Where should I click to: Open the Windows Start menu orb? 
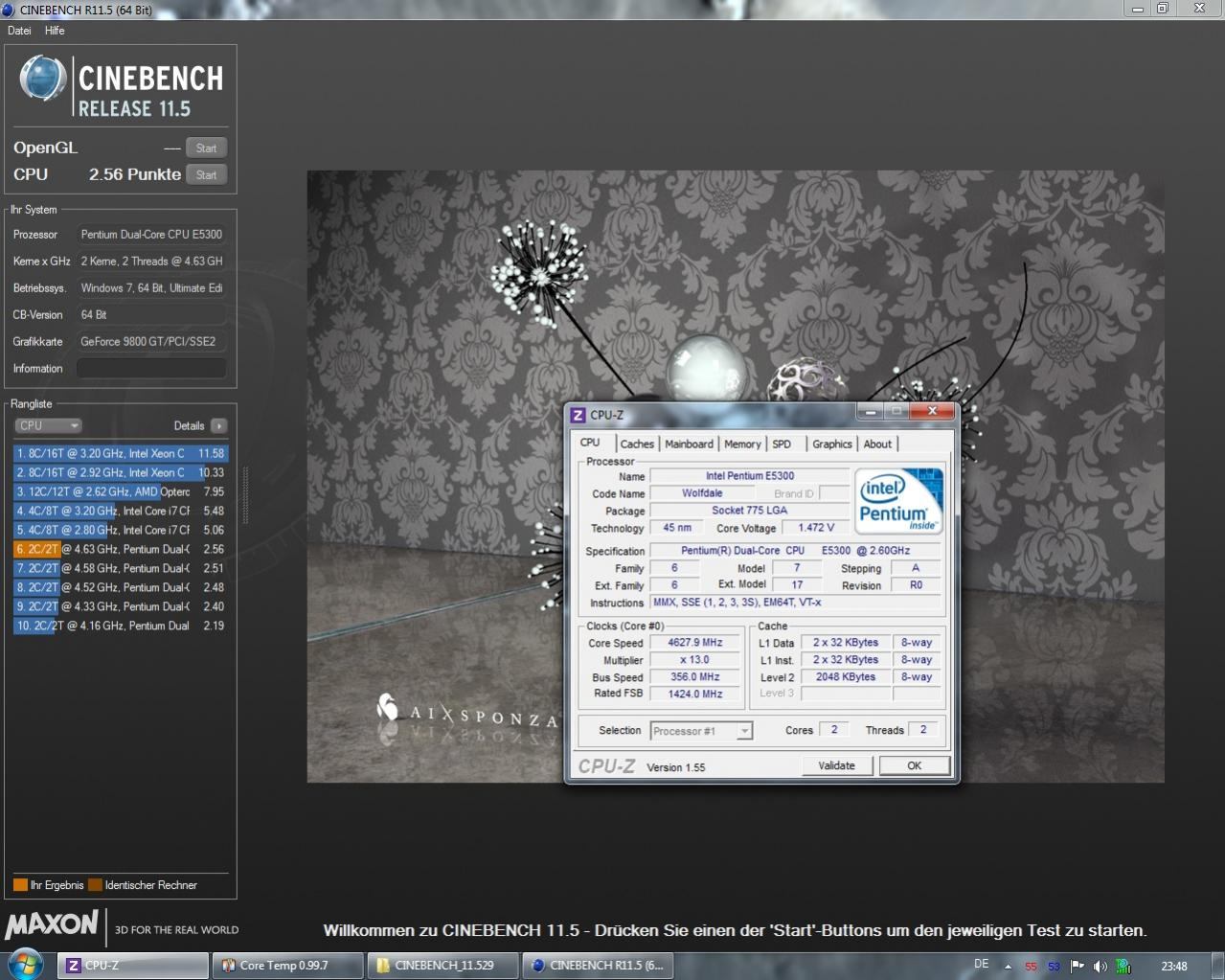point(24,964)
